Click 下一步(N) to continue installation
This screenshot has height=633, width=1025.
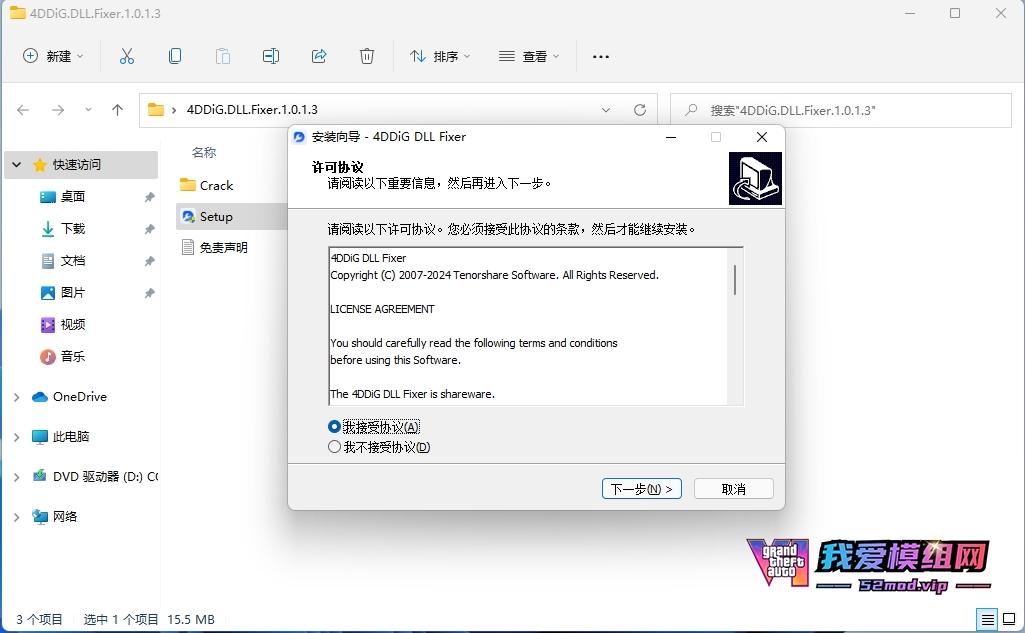[x=642, y=488]
